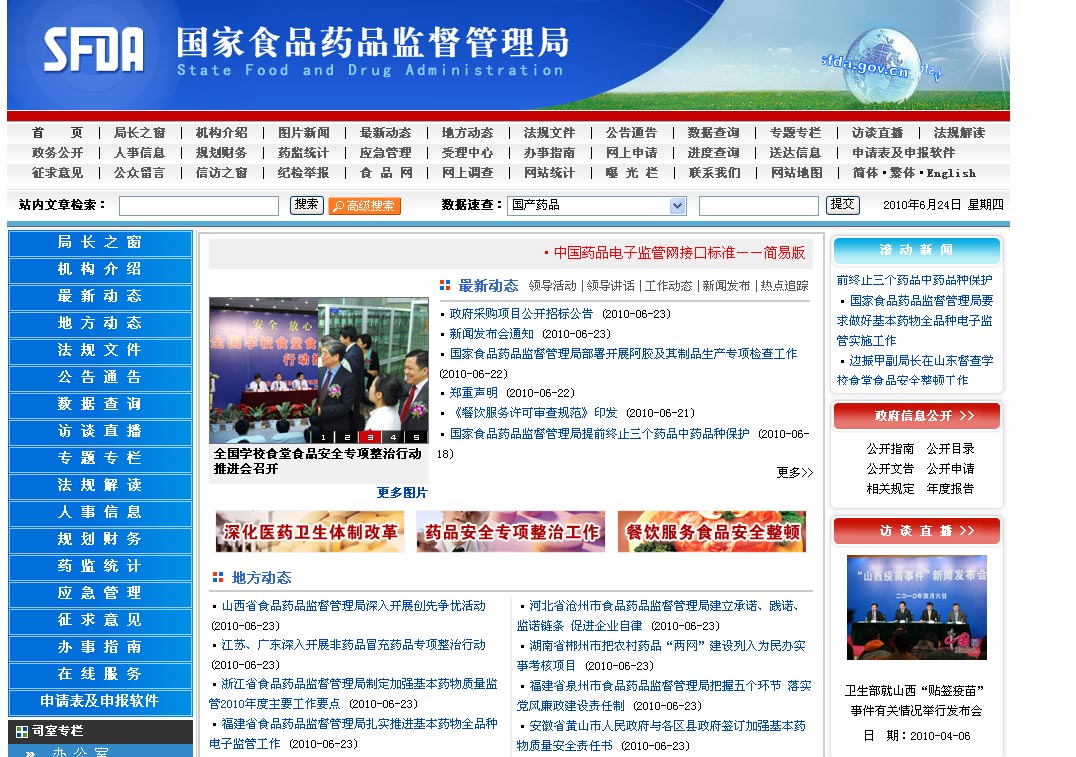This screenshot has width=1076, height=757.
Task: Open the 江苏、广东 non-drug crackdown news link
Action: click(x=353, y=645)
